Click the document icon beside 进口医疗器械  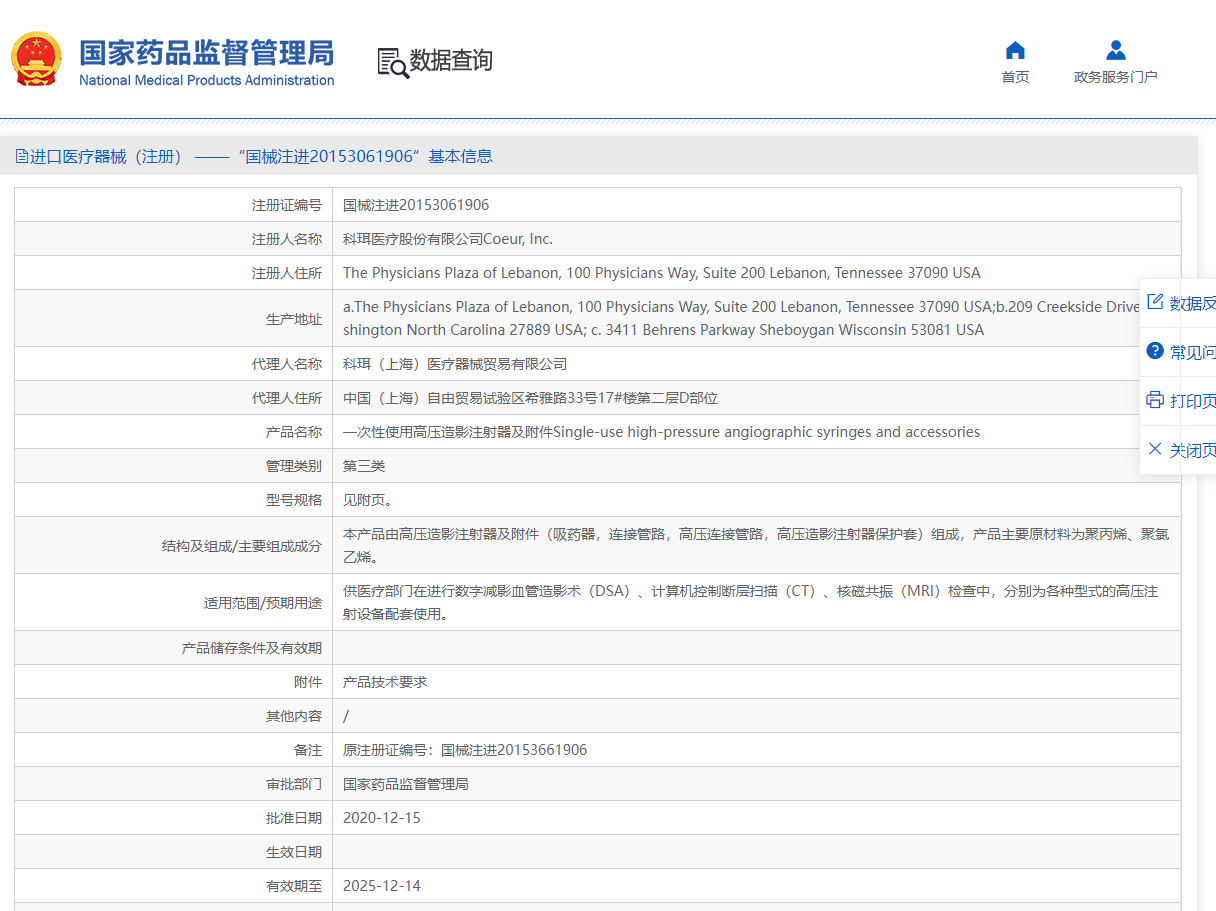pyautogui.click(x=22, y=156)
